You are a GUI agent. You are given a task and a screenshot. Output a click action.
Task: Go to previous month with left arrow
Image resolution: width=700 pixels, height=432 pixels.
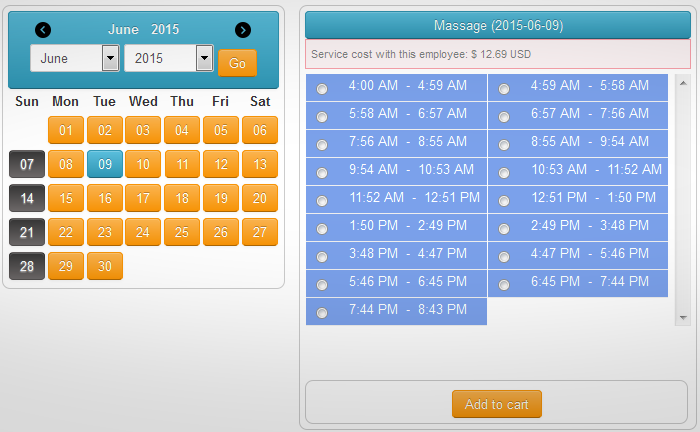(43, 30)
